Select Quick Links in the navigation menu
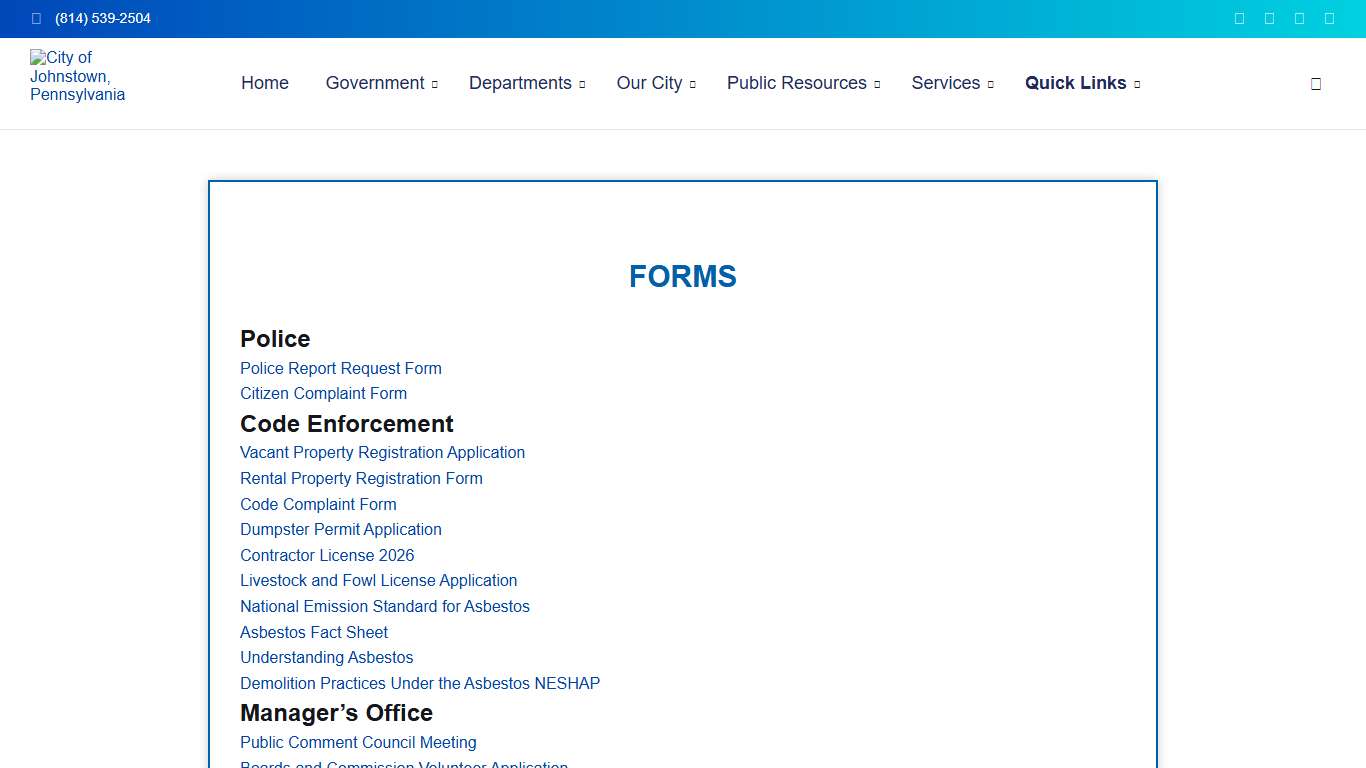The height and width of the screenshot is (768, 1366). 1075,83
